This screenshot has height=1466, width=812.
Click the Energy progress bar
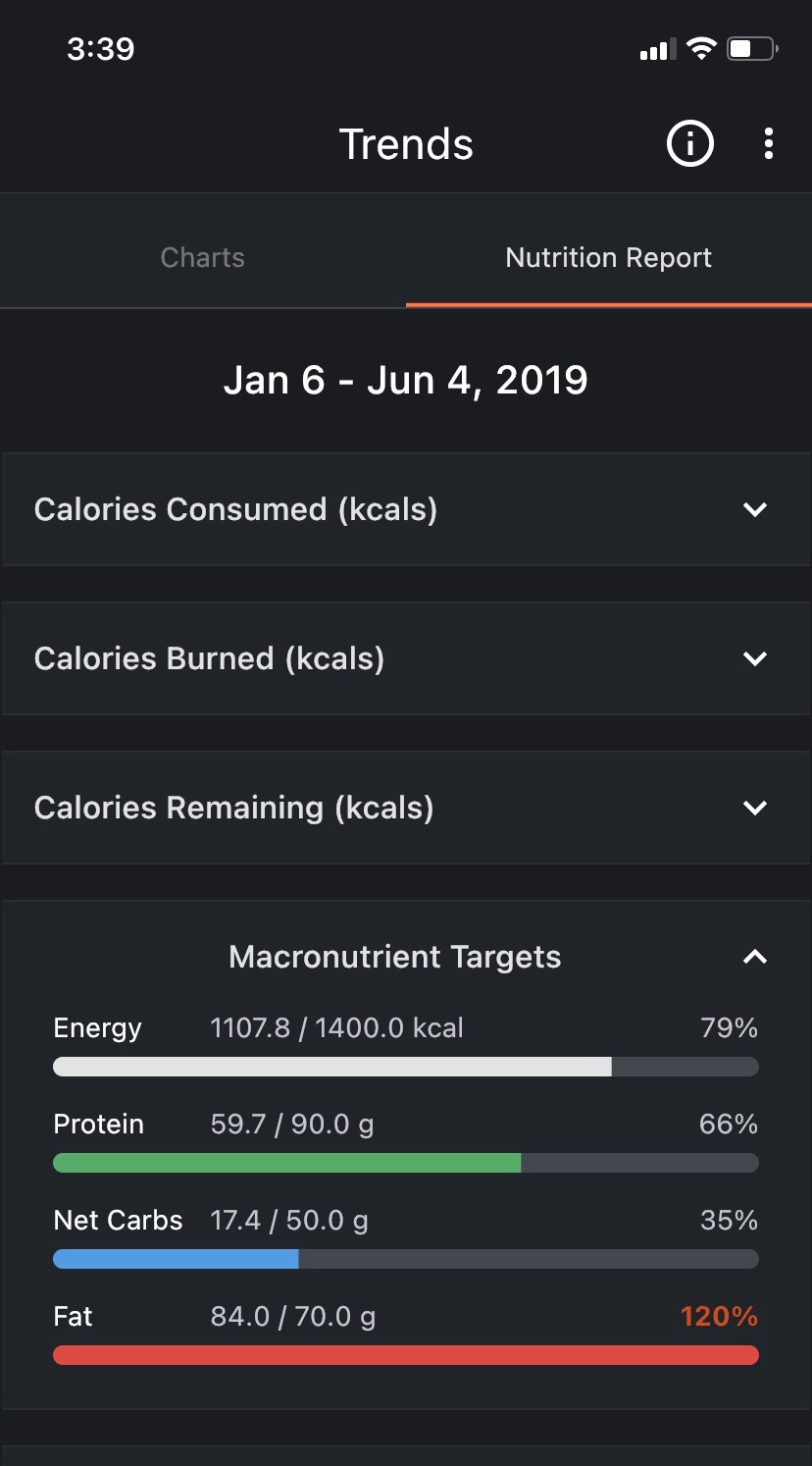point(406,1067)
